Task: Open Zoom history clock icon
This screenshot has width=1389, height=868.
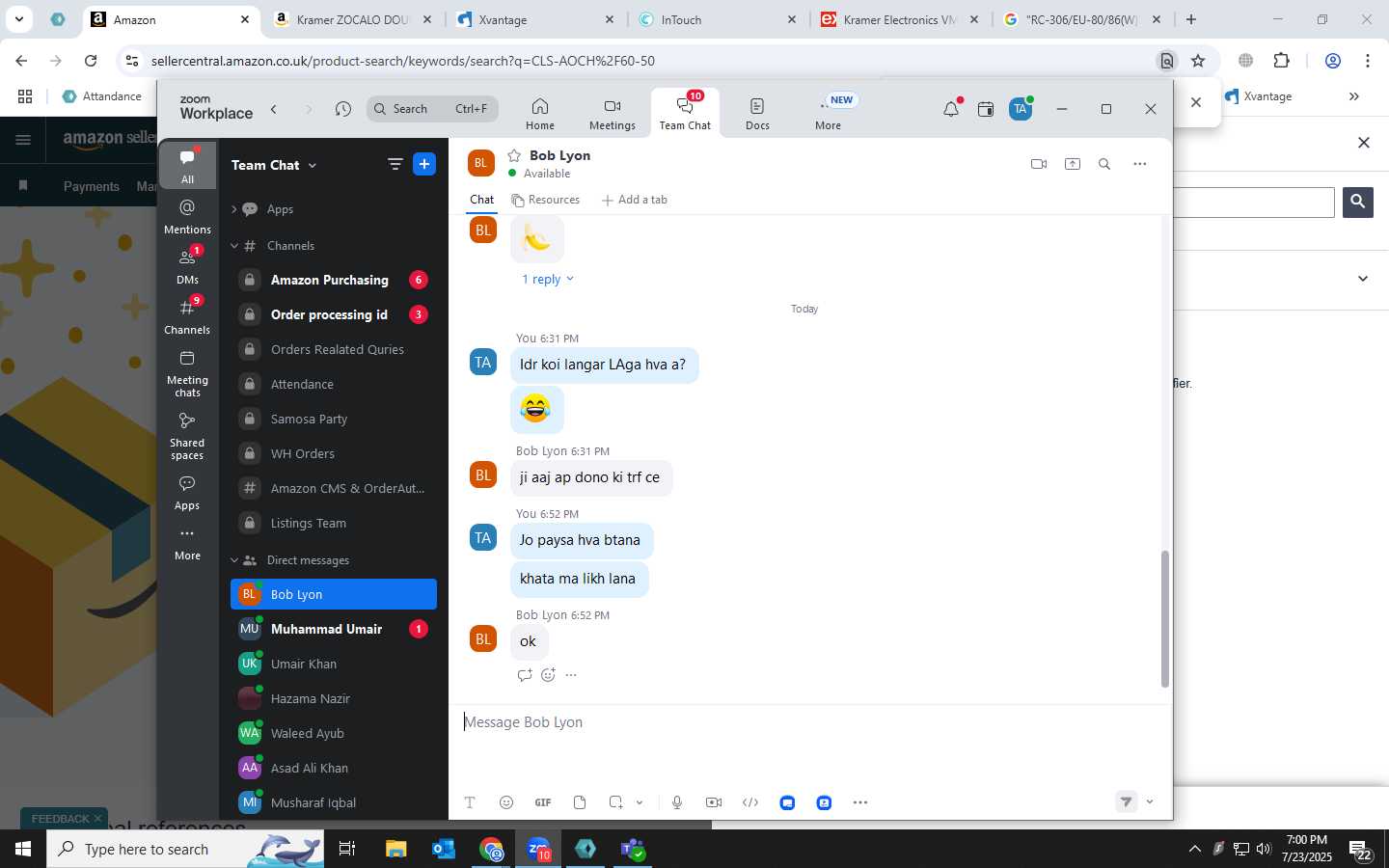Action: pos(343,109)
